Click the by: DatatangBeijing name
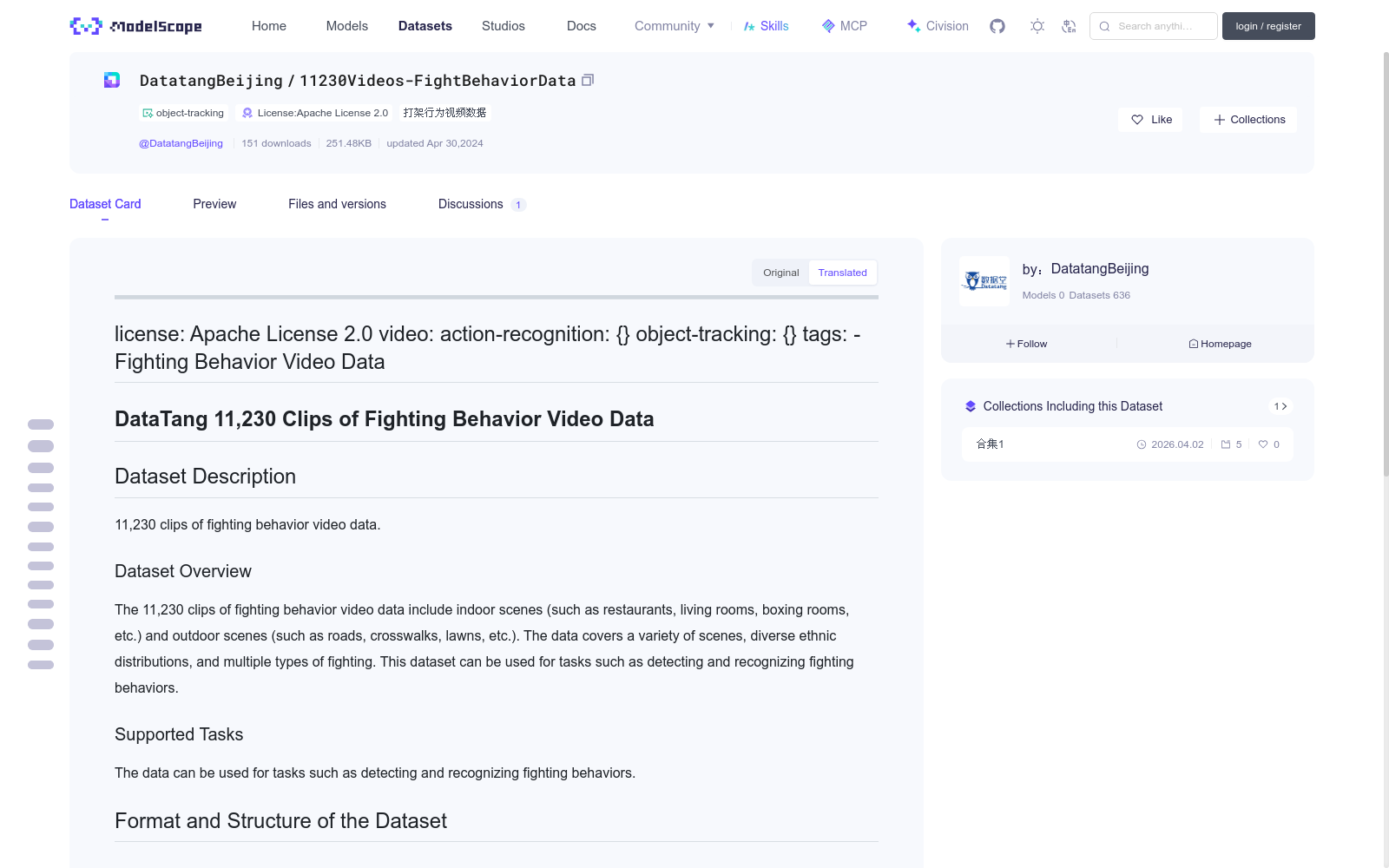This screenshot has width=1389, height=868. tap(1099, 269)
